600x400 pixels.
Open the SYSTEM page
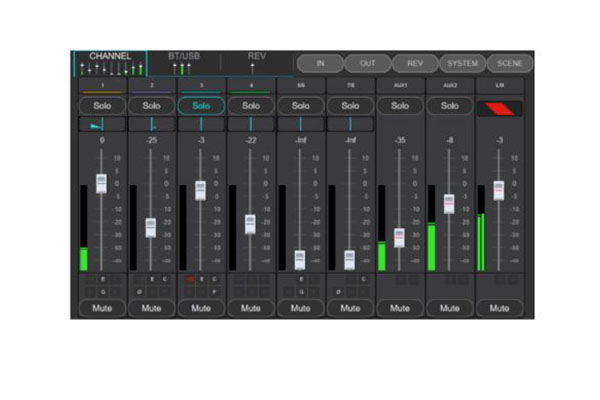click(463, 64)
